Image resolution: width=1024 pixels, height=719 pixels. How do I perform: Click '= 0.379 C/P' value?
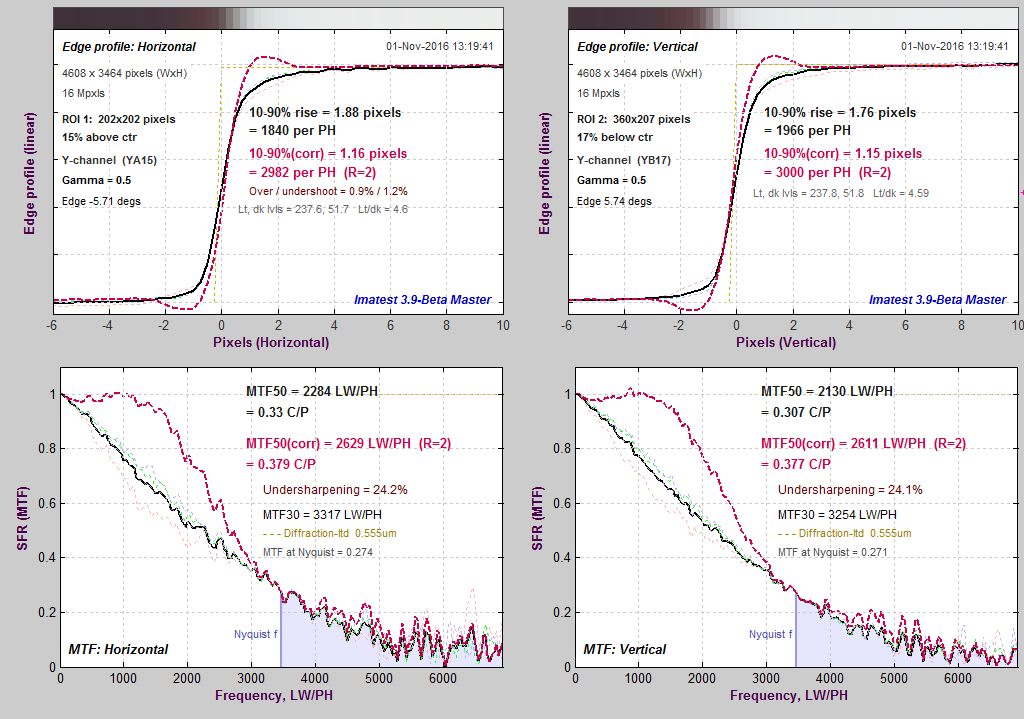tap(281, 464)
